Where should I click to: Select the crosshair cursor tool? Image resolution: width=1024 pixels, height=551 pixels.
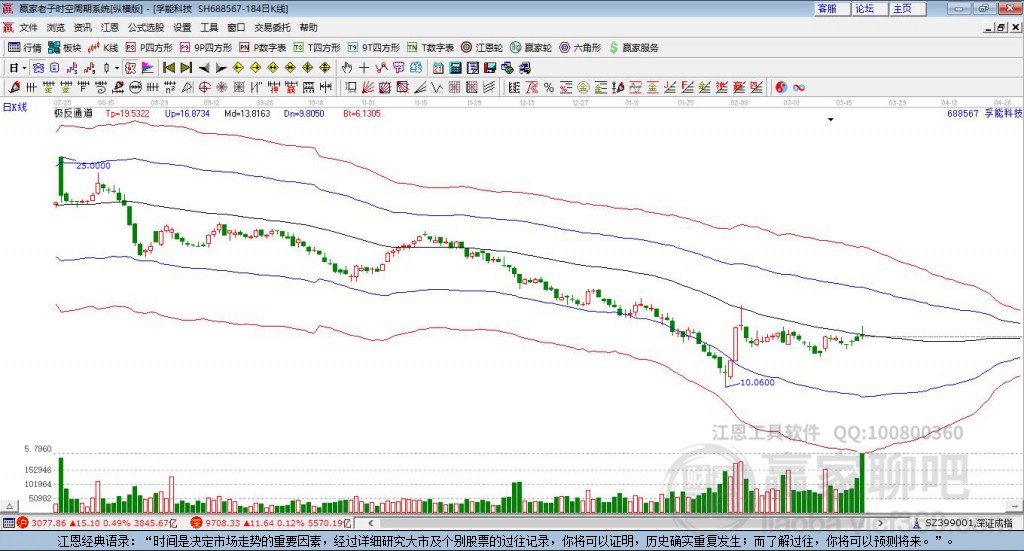(364, 68)
